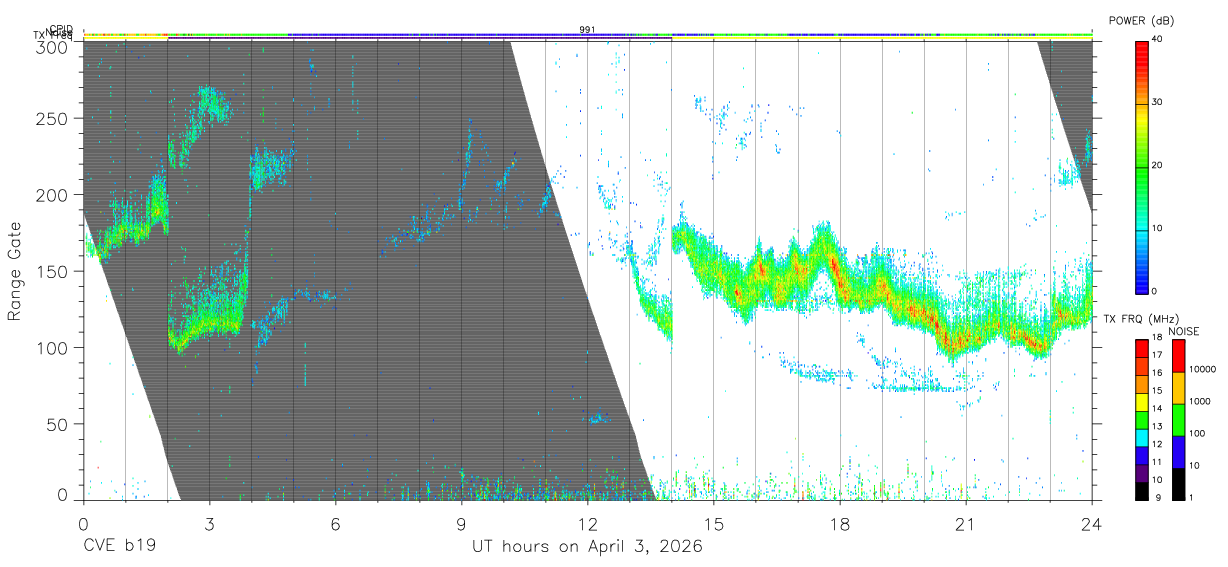Image resolution: width=1228 pixels, height=567 pixels.
Task: Click the 150 tick on the Range Gate axis
Action: [52, 271]
